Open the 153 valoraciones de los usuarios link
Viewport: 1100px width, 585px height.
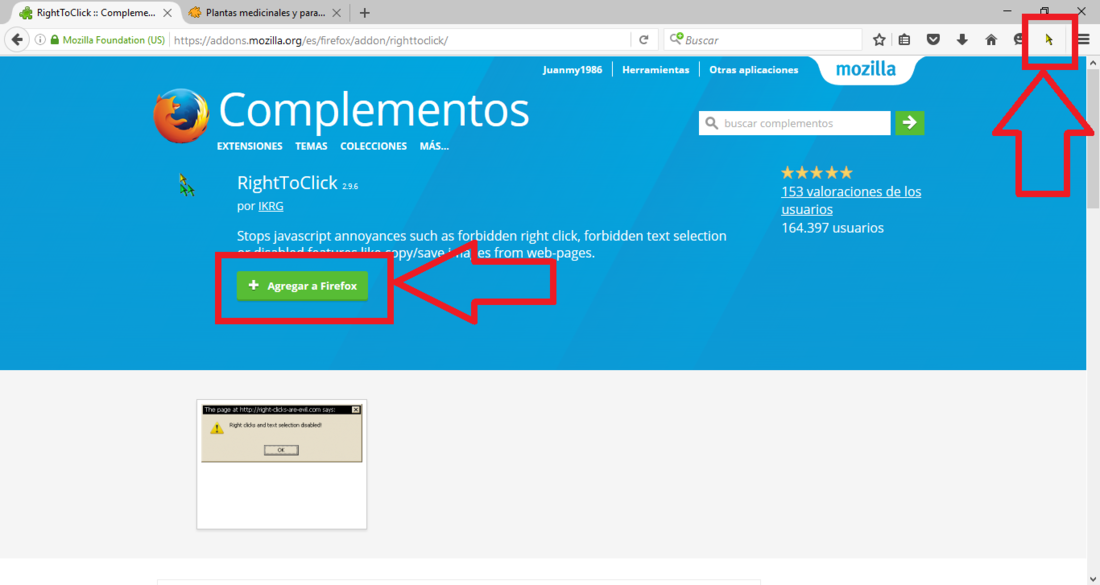tap(851, 201)
